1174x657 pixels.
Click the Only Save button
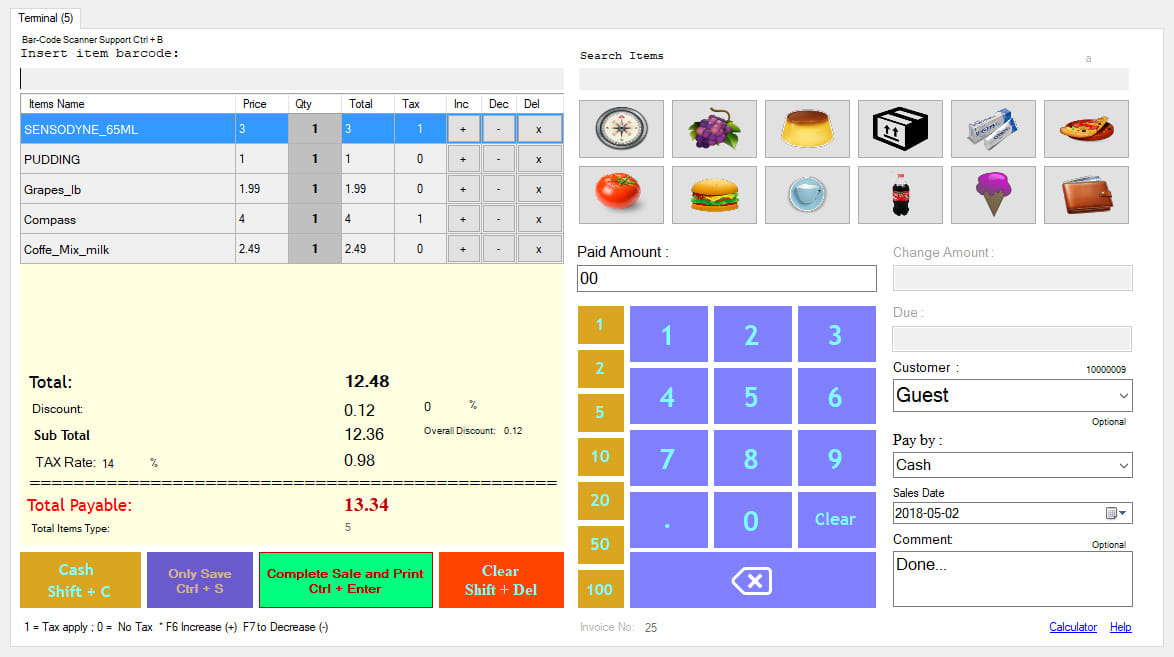200,580
